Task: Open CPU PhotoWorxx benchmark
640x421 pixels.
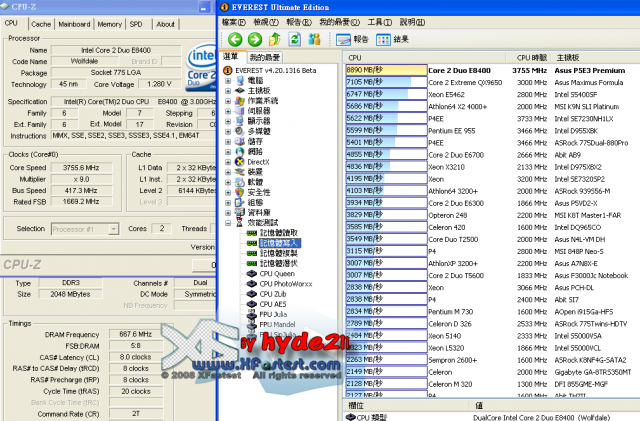Action: [286, 284]
